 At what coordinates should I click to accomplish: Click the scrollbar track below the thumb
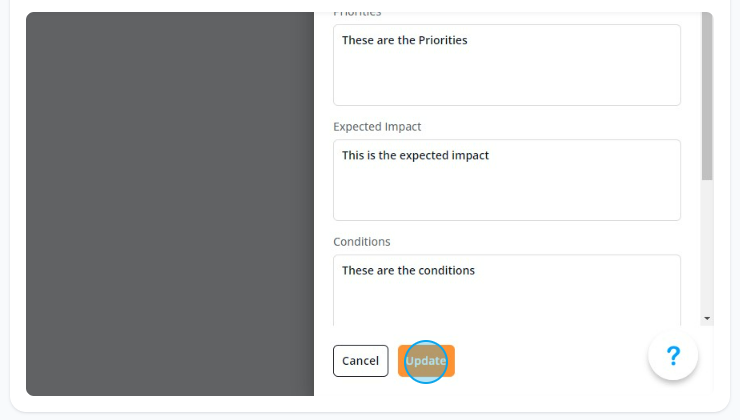tap(707, 246)
